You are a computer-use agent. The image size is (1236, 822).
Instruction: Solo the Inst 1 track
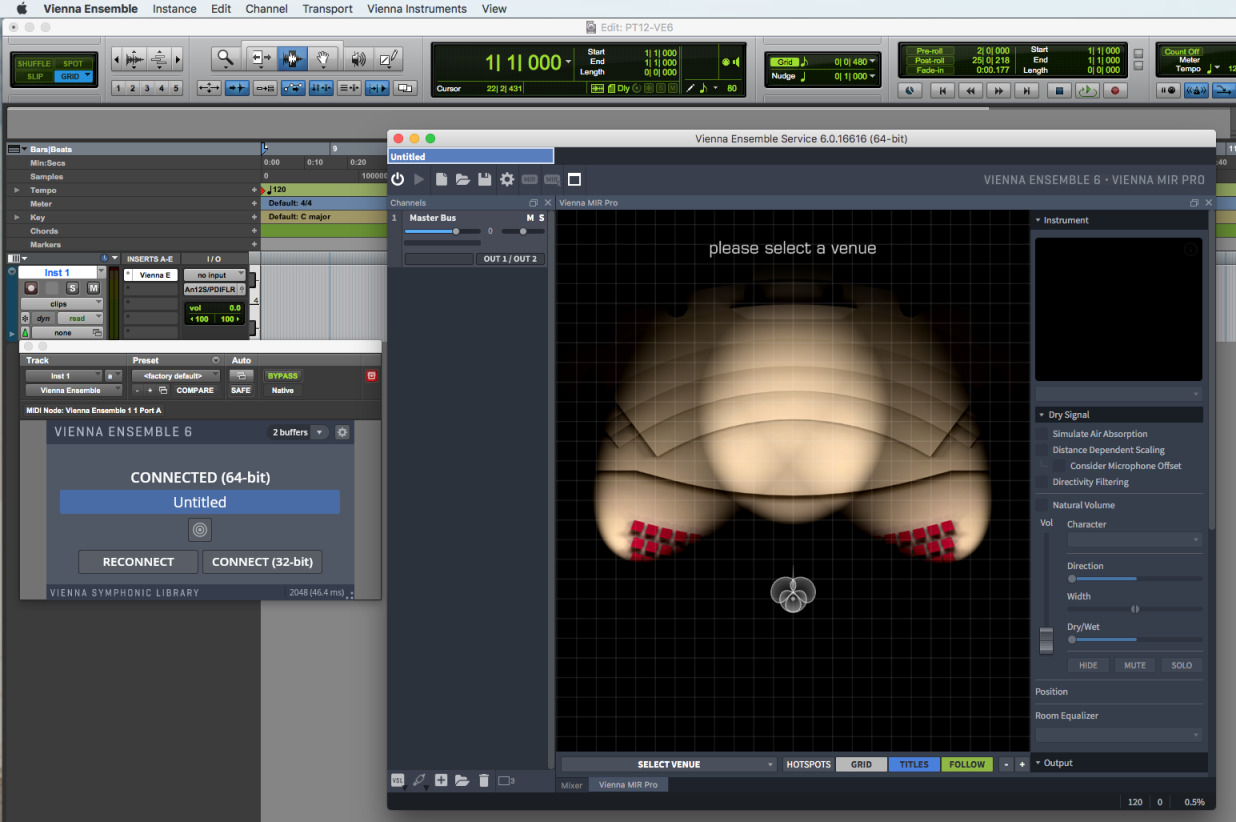[x=72, y=288]
